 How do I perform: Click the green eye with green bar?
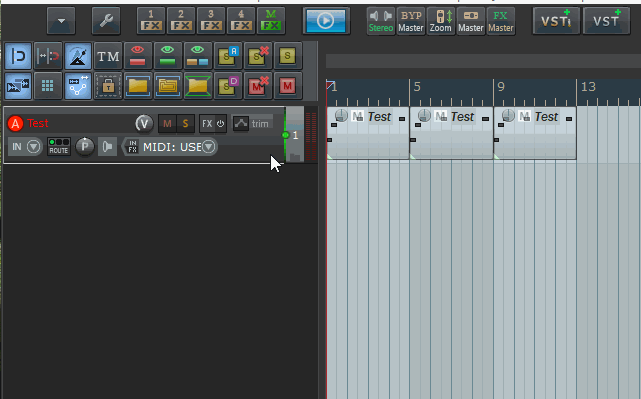pos(168,56)
